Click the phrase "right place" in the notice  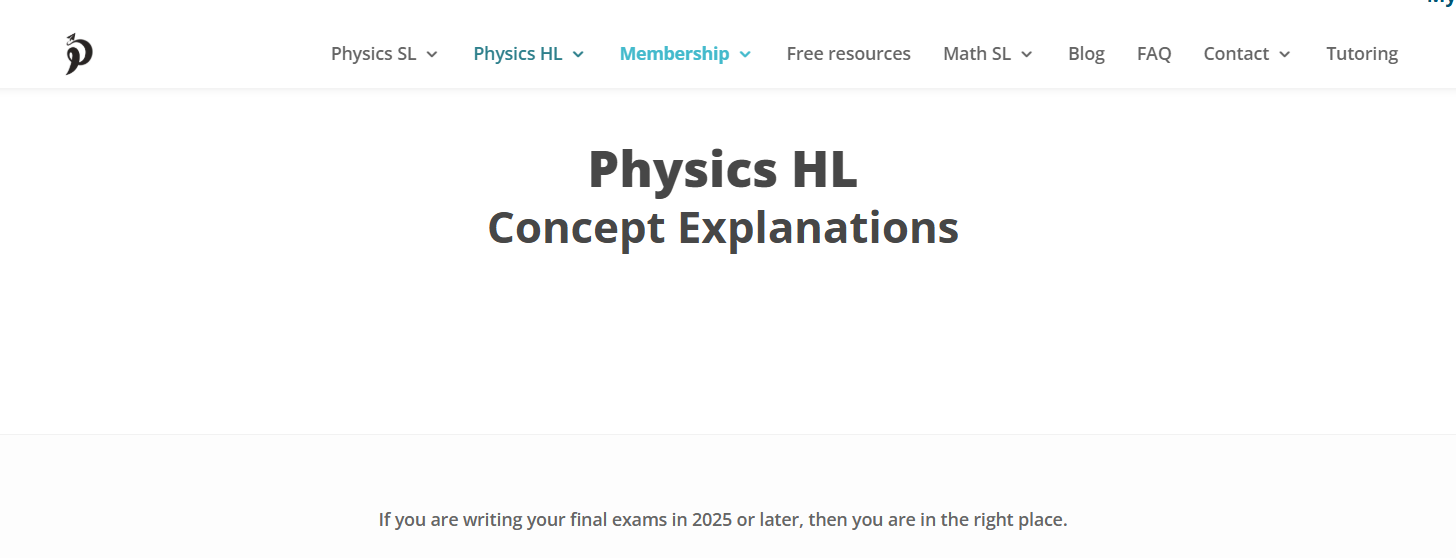[1018, 520]
